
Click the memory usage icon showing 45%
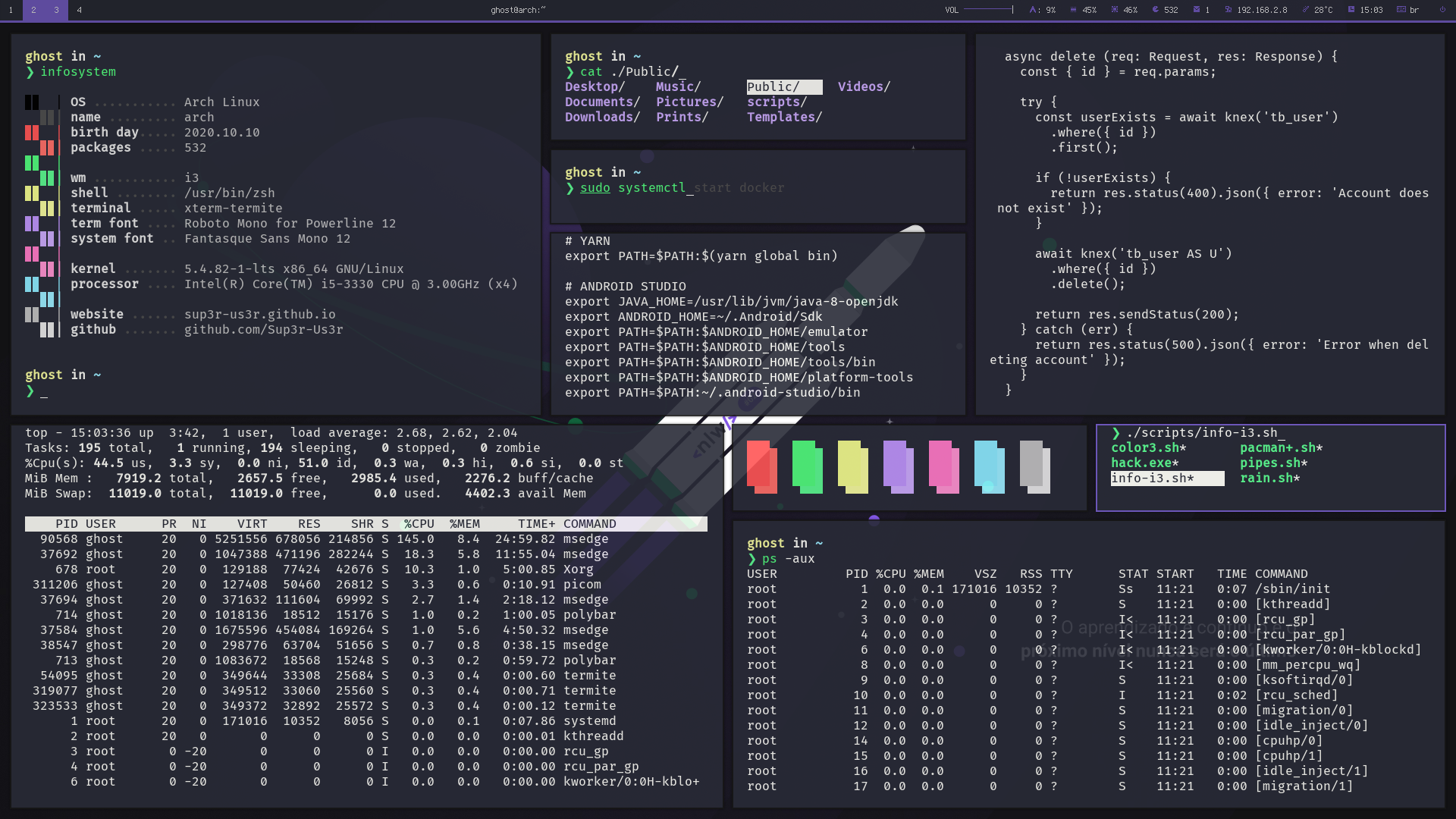click(1074, 10)
